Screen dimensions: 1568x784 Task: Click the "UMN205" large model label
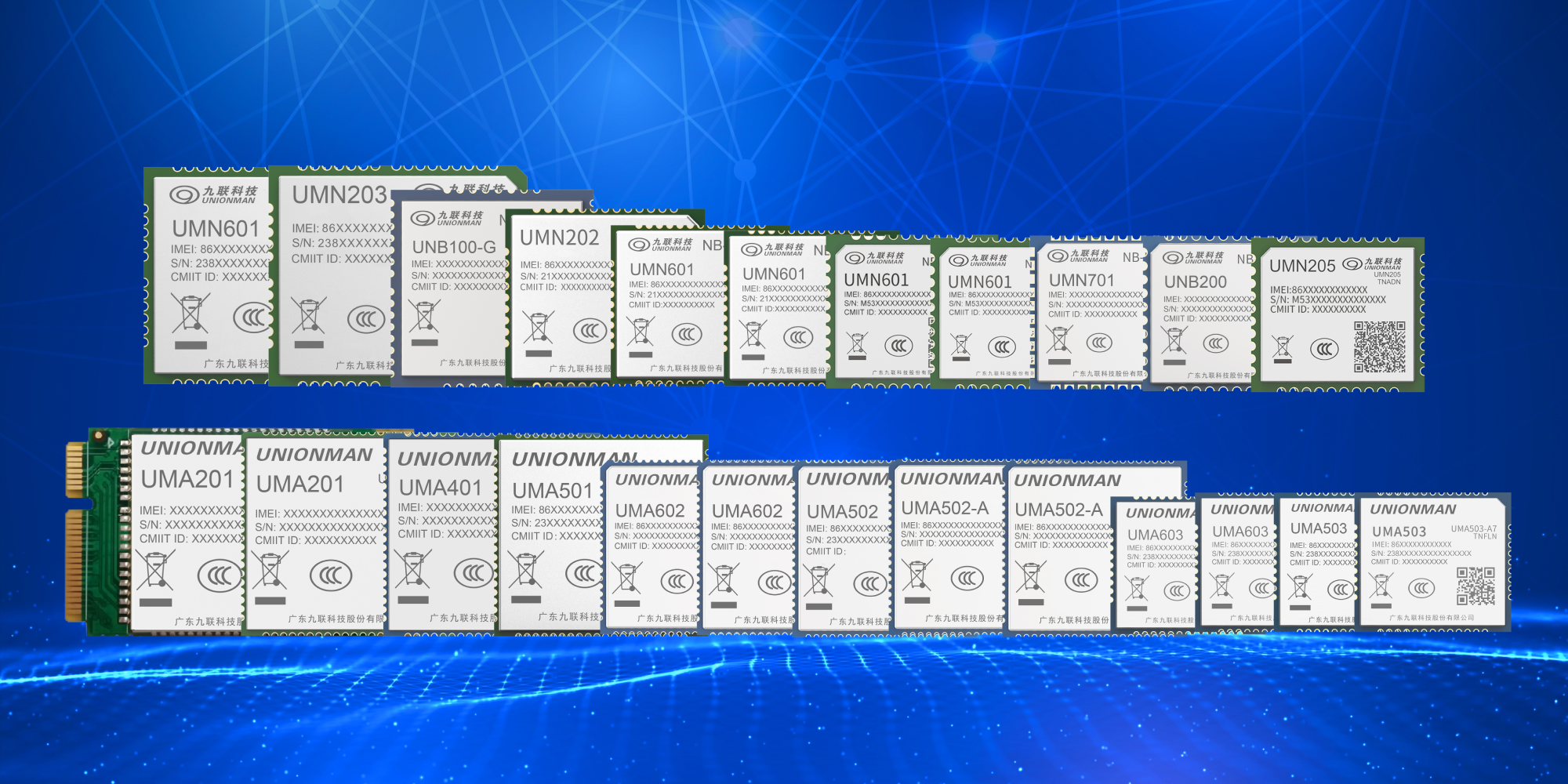[1302, 266]
